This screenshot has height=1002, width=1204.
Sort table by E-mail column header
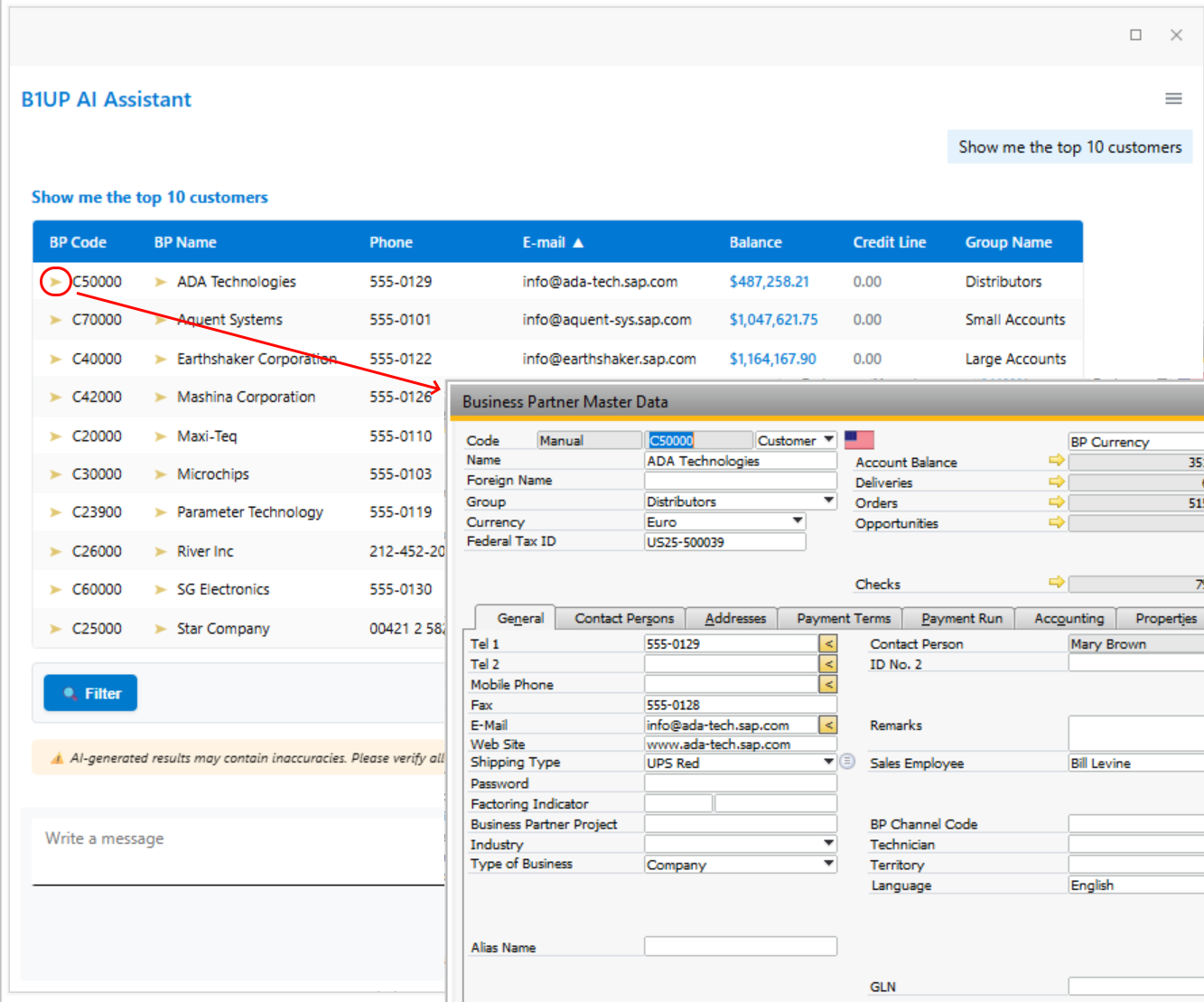point(544,242)
